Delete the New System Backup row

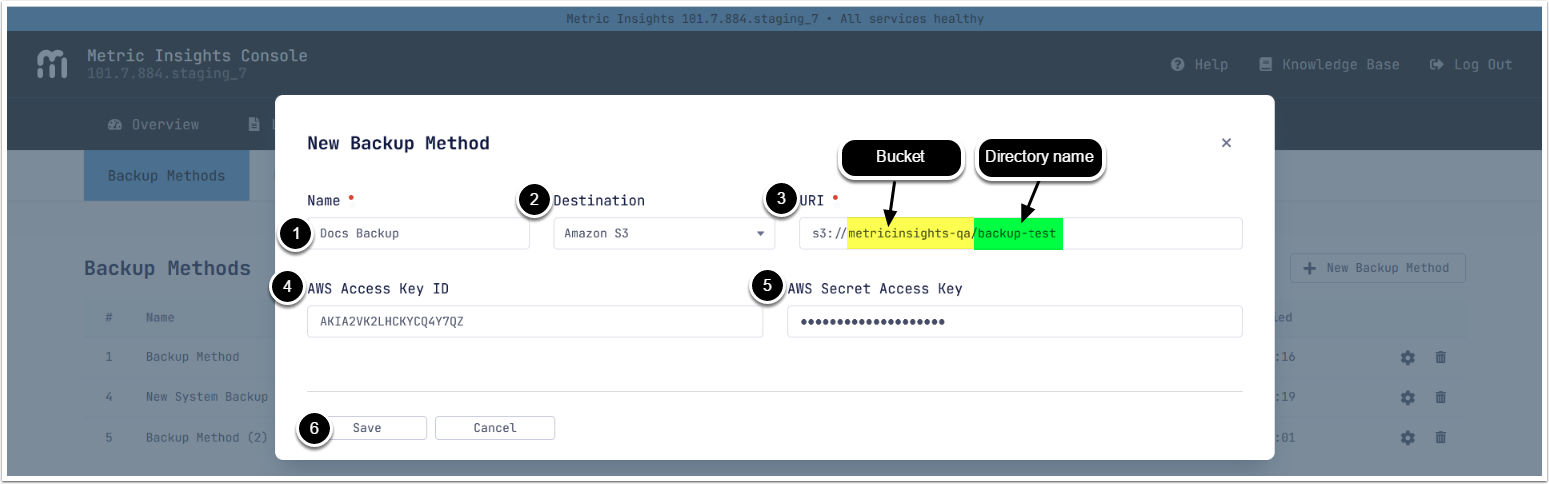point(1441,397)
